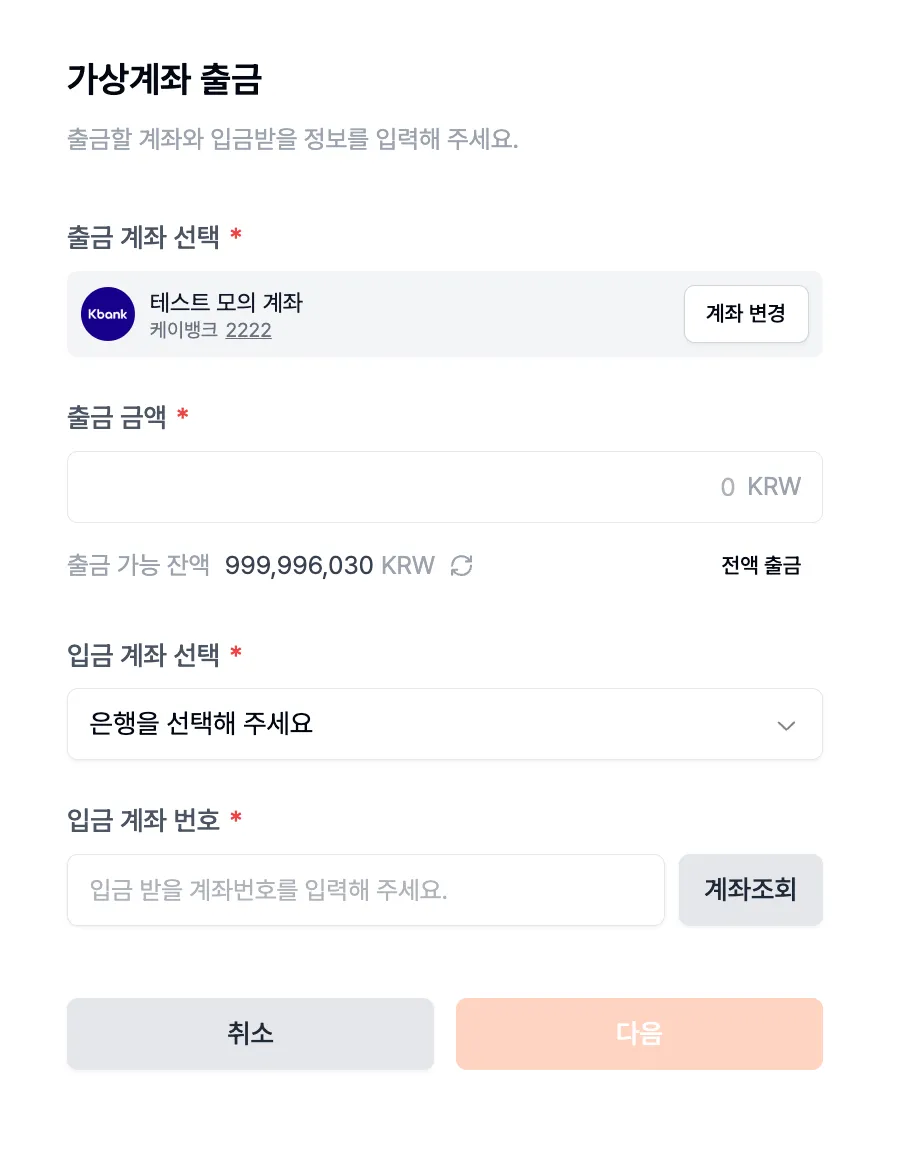Click the 출금 계좌 선택 label
The image size is (906, 1162).
(143, 237)
